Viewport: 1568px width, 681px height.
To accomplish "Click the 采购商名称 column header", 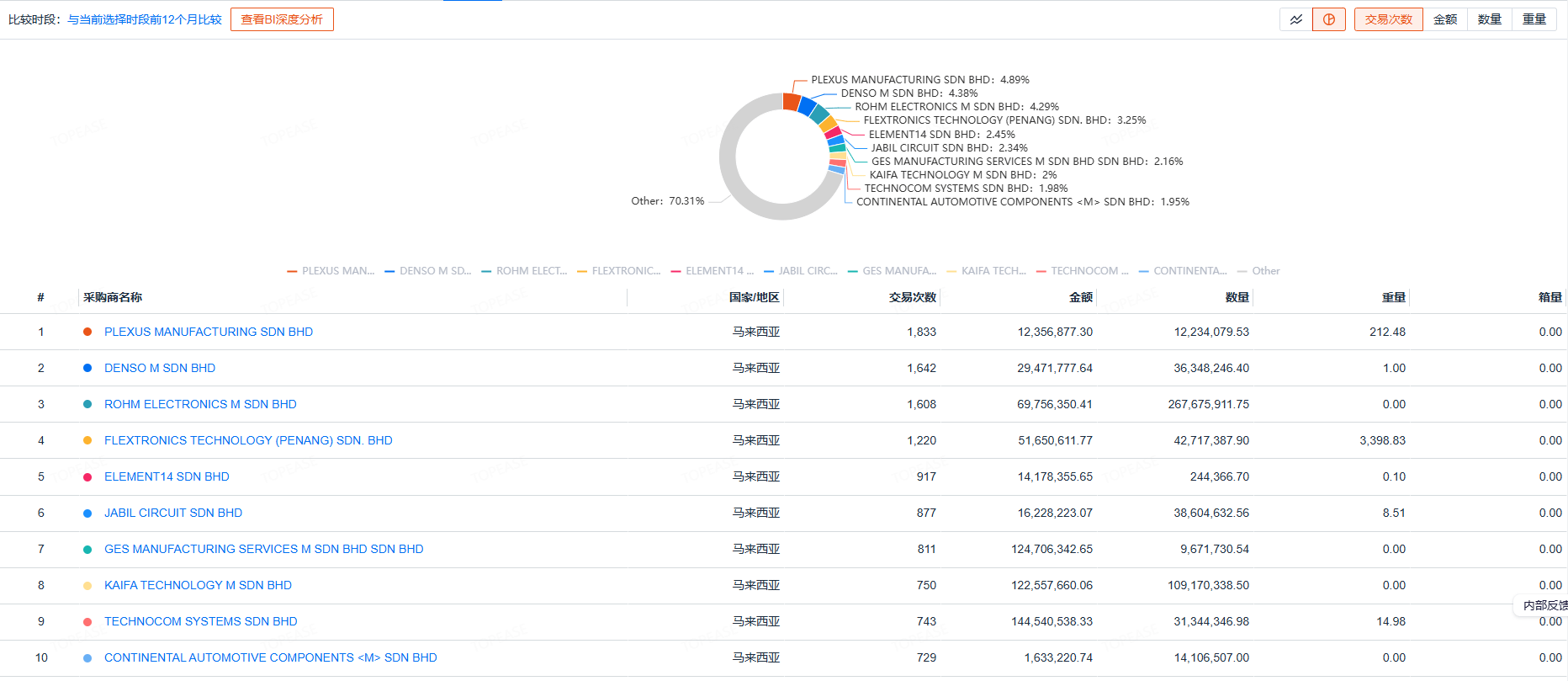I will point(113,297).
